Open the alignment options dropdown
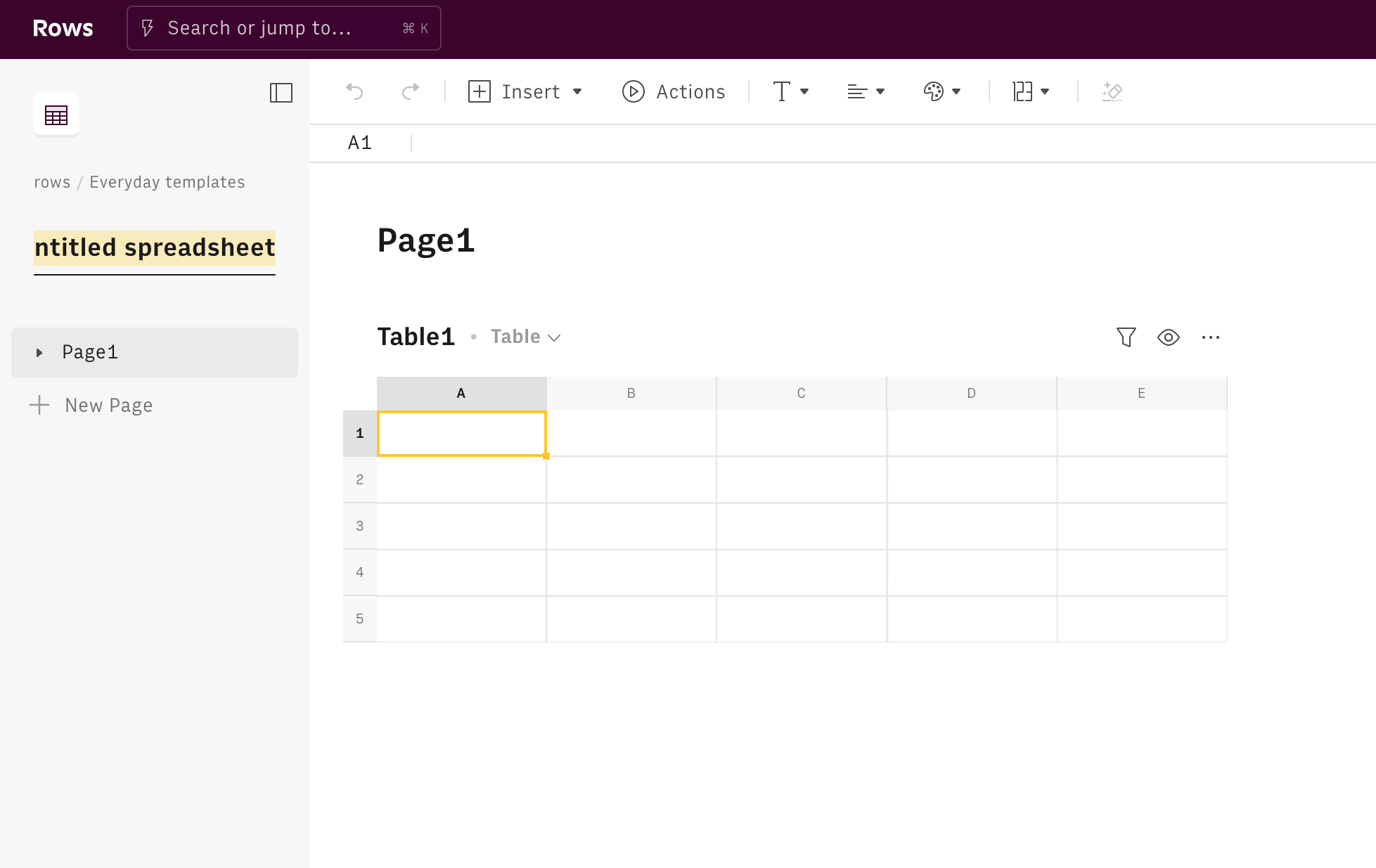The height and width of the screenshot is (868, 1376). point(866,91)
